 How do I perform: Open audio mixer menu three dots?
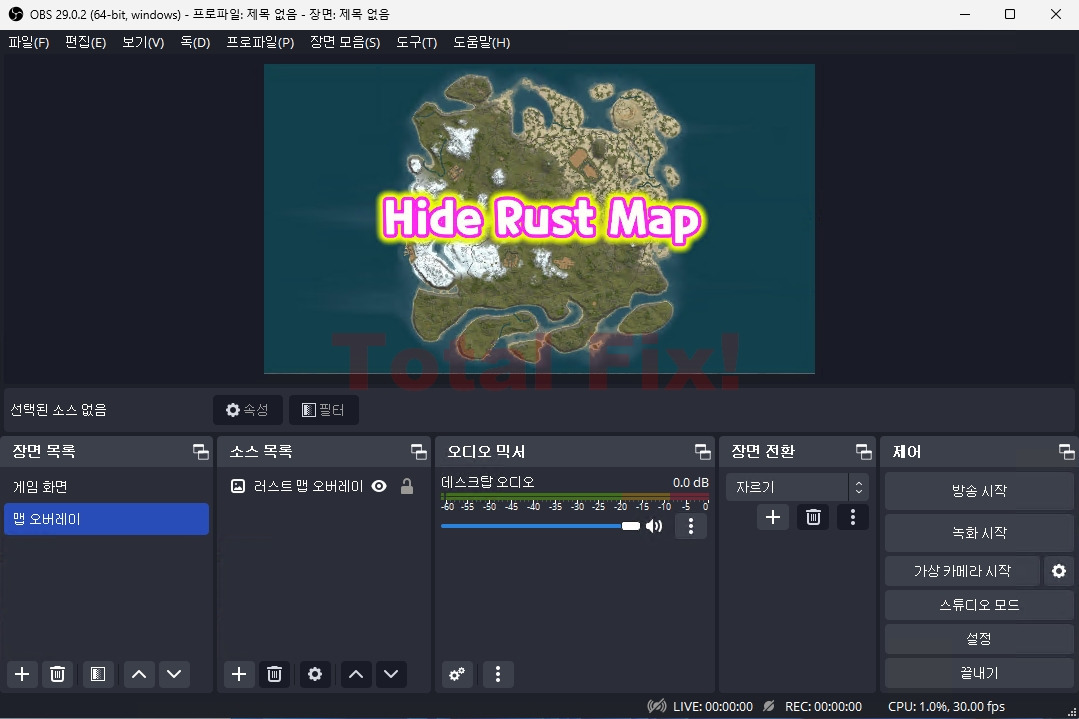[498, 674]
